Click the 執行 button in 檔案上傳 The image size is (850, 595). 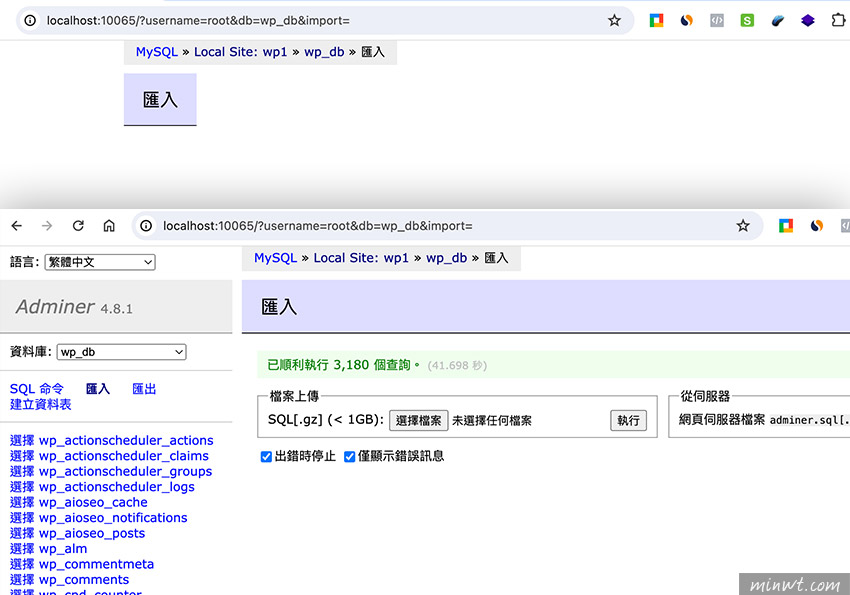coord(628,421)
